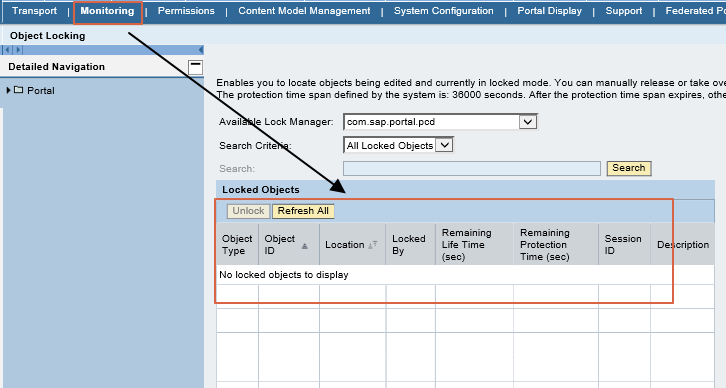Screen dimensions: 726x388
Task: Collapse the Detailed Navigation panel
Action: click(x=195, y=67)
